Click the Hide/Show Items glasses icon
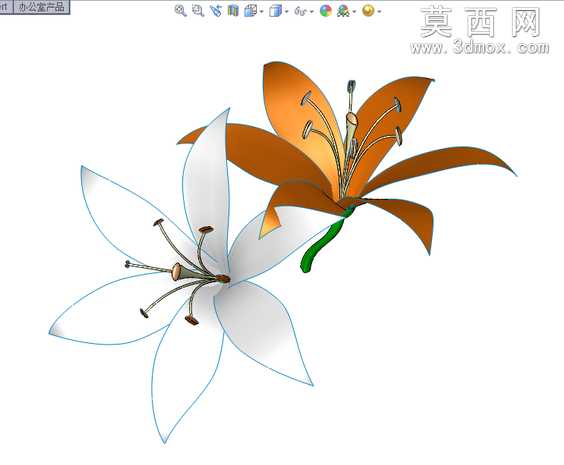Image resolution: width=564 pixels, height=465 pixels. point(300,12)
